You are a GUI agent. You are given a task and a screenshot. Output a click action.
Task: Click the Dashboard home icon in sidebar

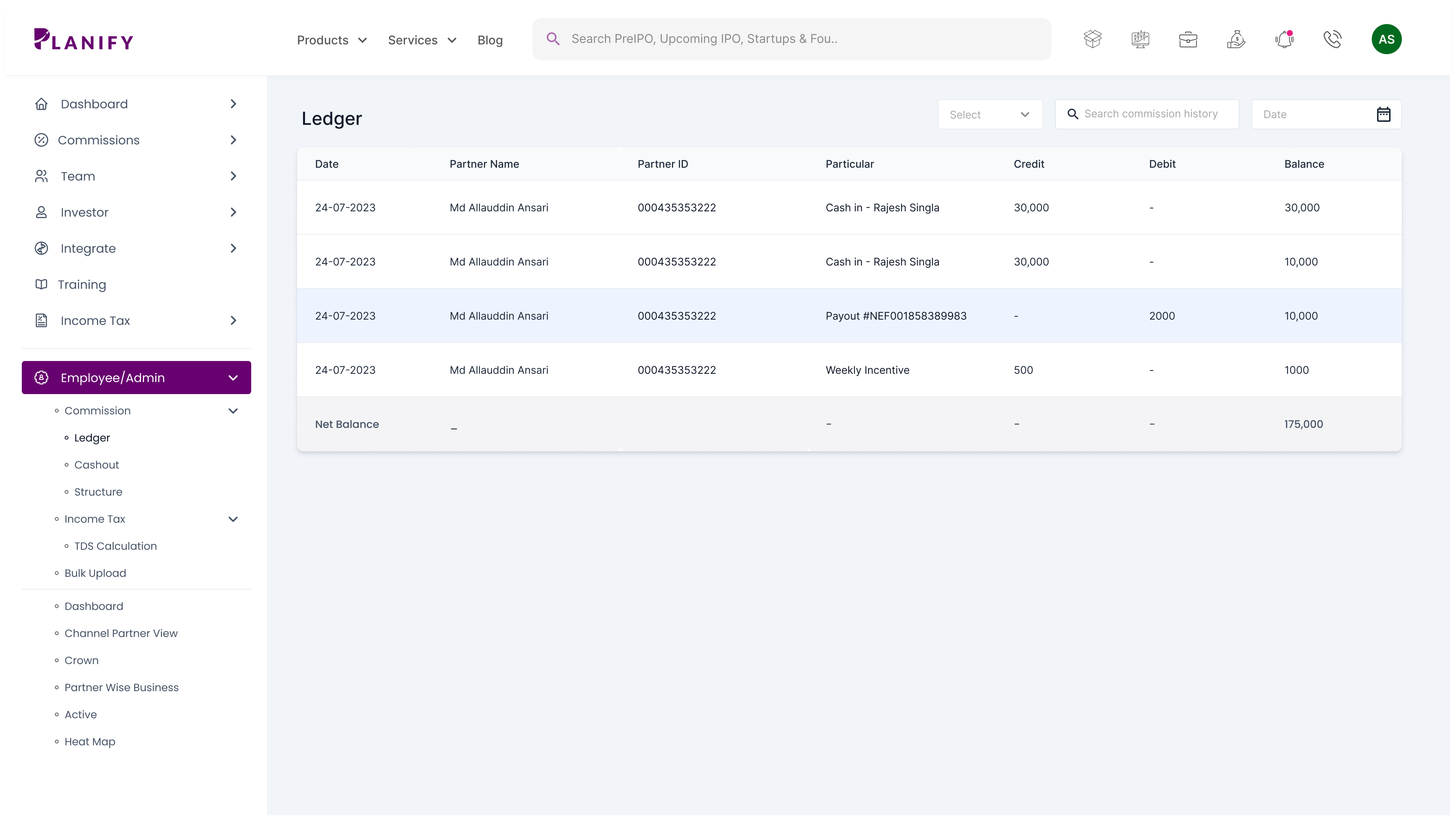click(x=41, y=104)
